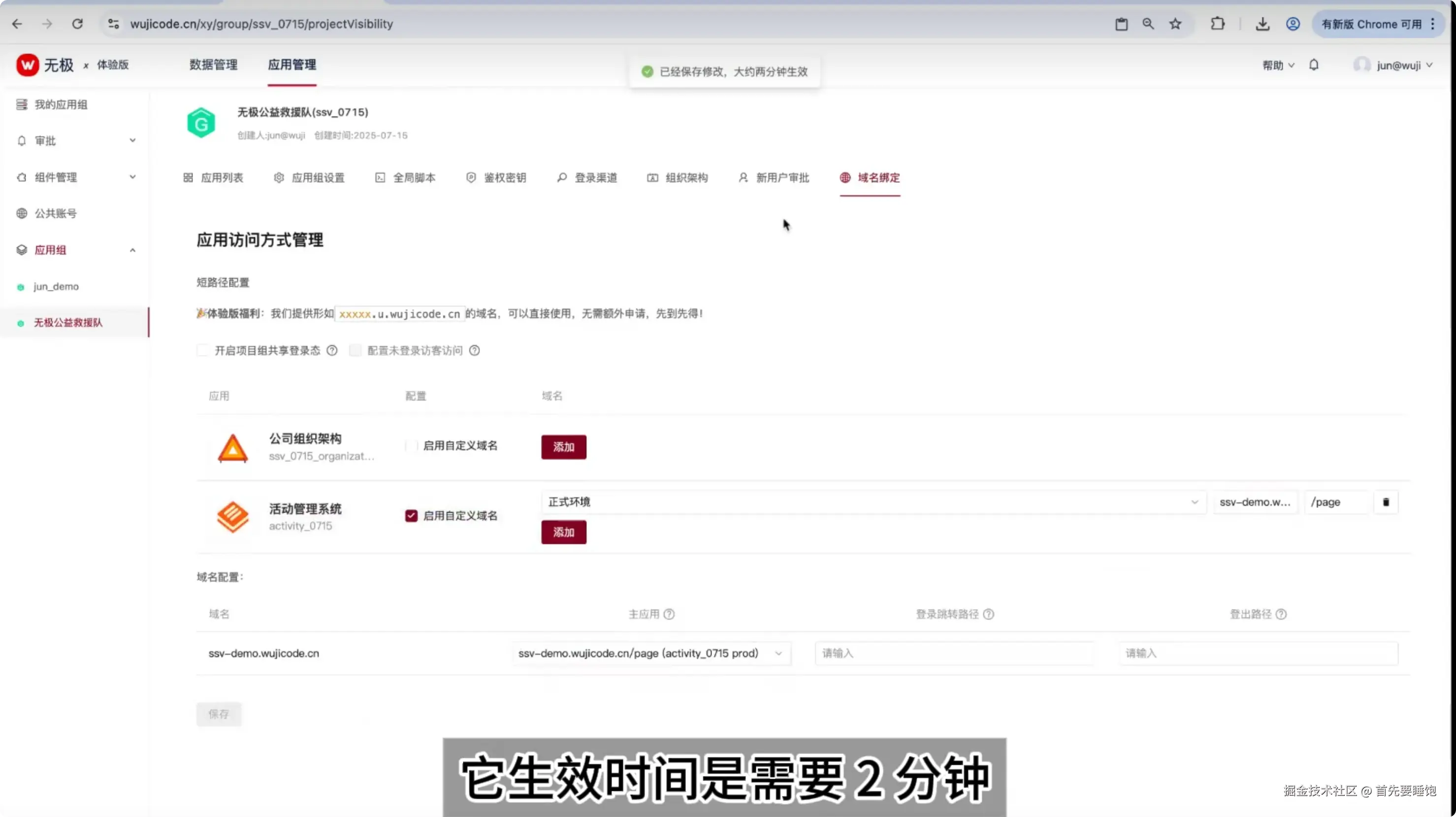Viewport: 1456px width, 817px height.
Task: Open the 正式环境 environment dropdown
Action: click(x=873, y=502)
